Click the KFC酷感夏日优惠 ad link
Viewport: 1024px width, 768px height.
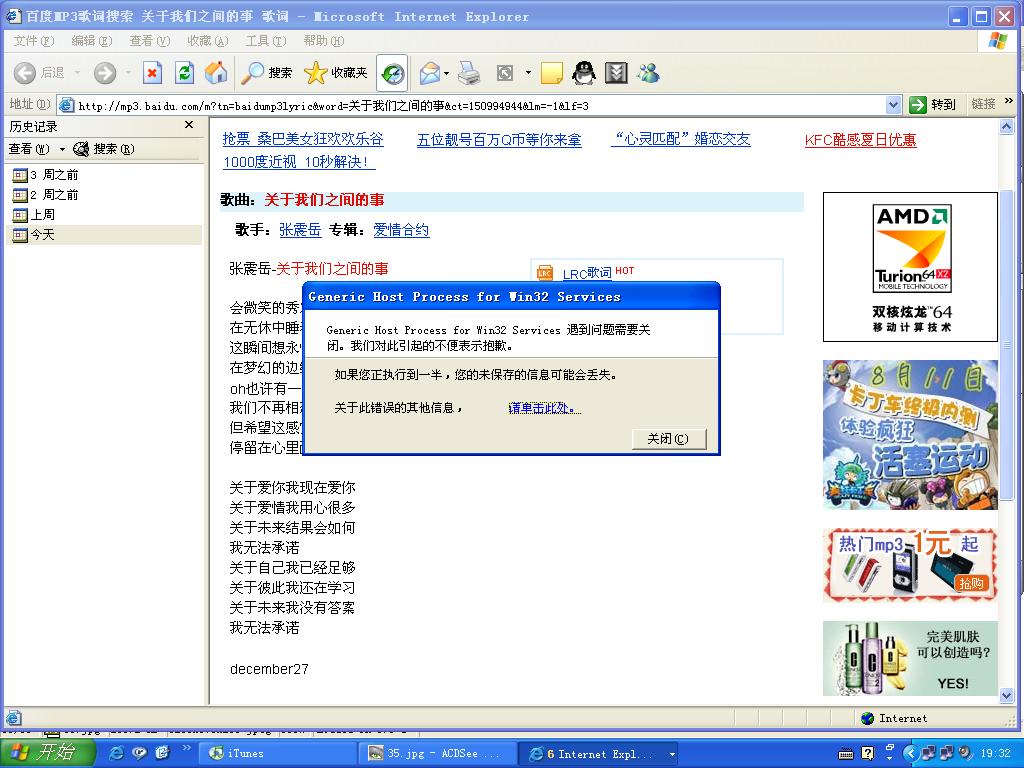(860, 140)
